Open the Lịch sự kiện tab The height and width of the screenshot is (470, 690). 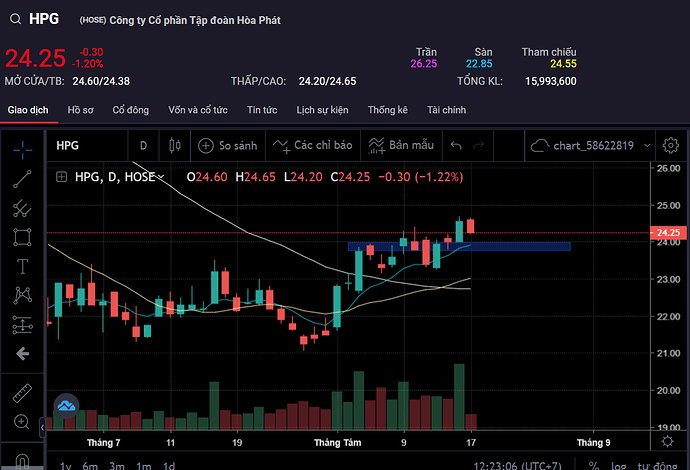[323, 110]
